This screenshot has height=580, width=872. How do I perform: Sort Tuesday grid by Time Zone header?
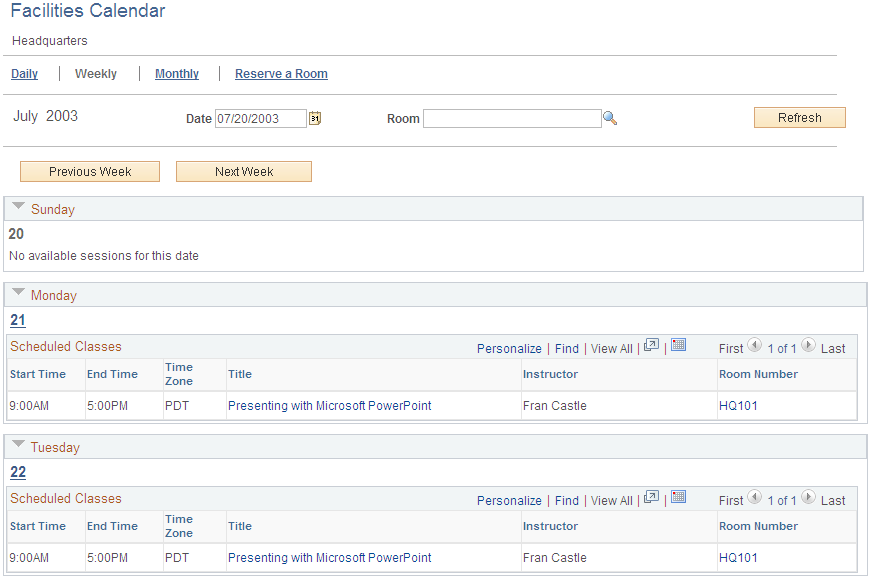(x=179, y=526)
